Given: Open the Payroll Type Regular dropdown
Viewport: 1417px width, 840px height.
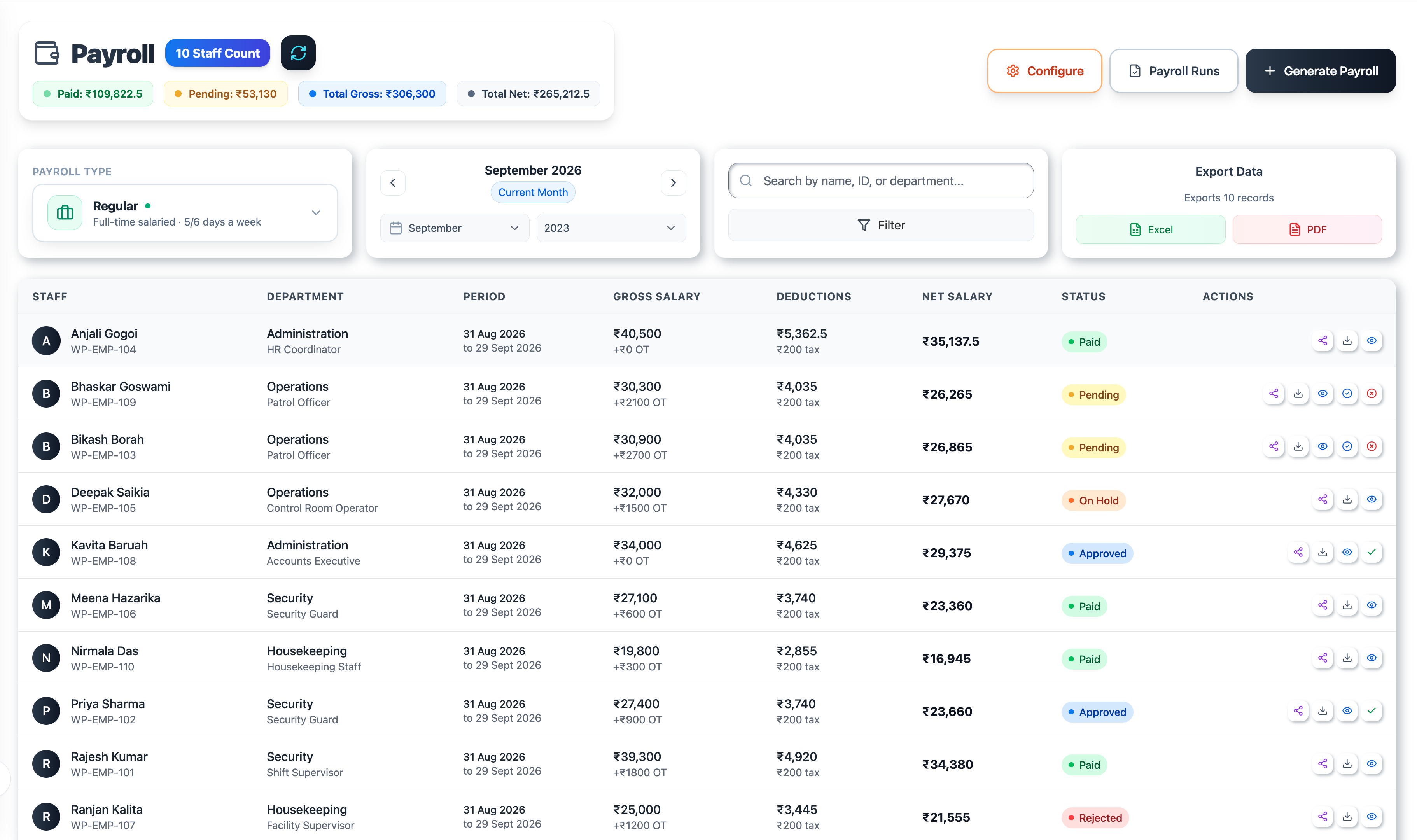Looking at the screenshot, I should click(x=185, y=213).
